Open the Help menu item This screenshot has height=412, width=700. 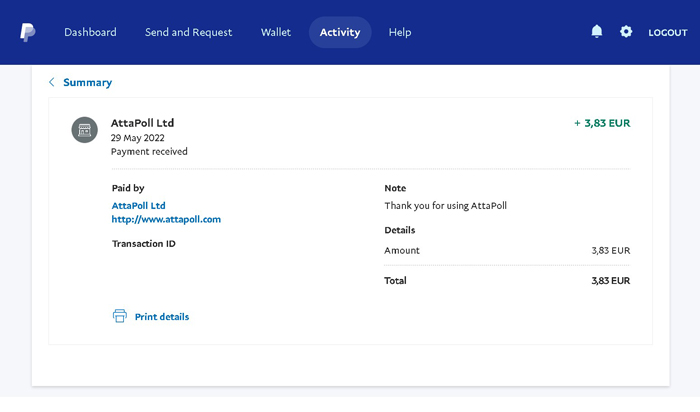(400, 32)
